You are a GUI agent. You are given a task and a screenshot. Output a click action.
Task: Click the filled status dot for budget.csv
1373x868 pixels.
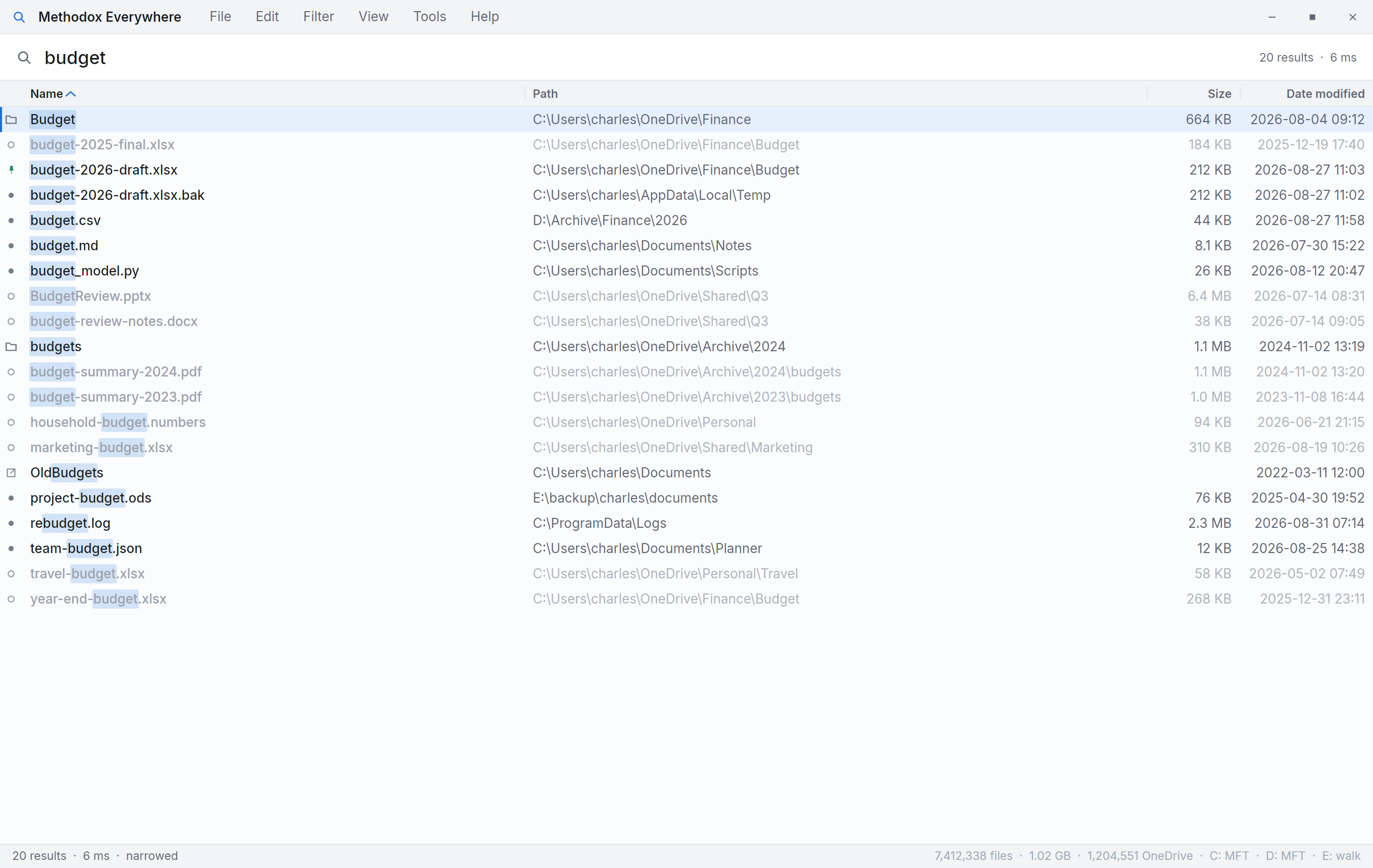[12, 221]
